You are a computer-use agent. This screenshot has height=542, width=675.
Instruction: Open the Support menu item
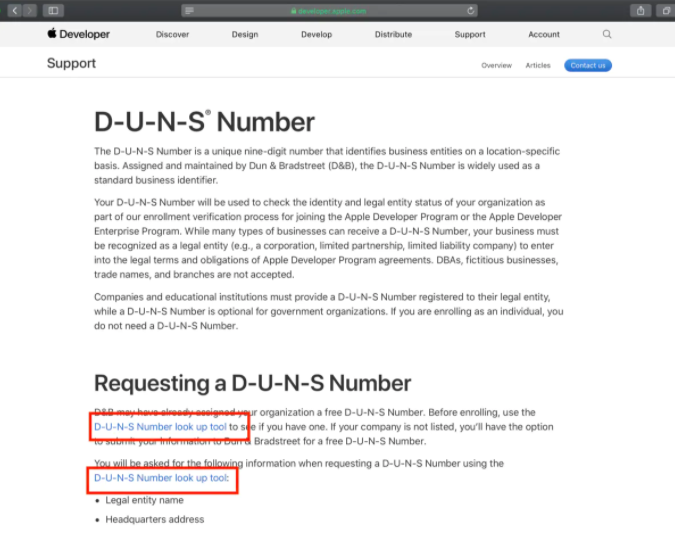(470, 34)
